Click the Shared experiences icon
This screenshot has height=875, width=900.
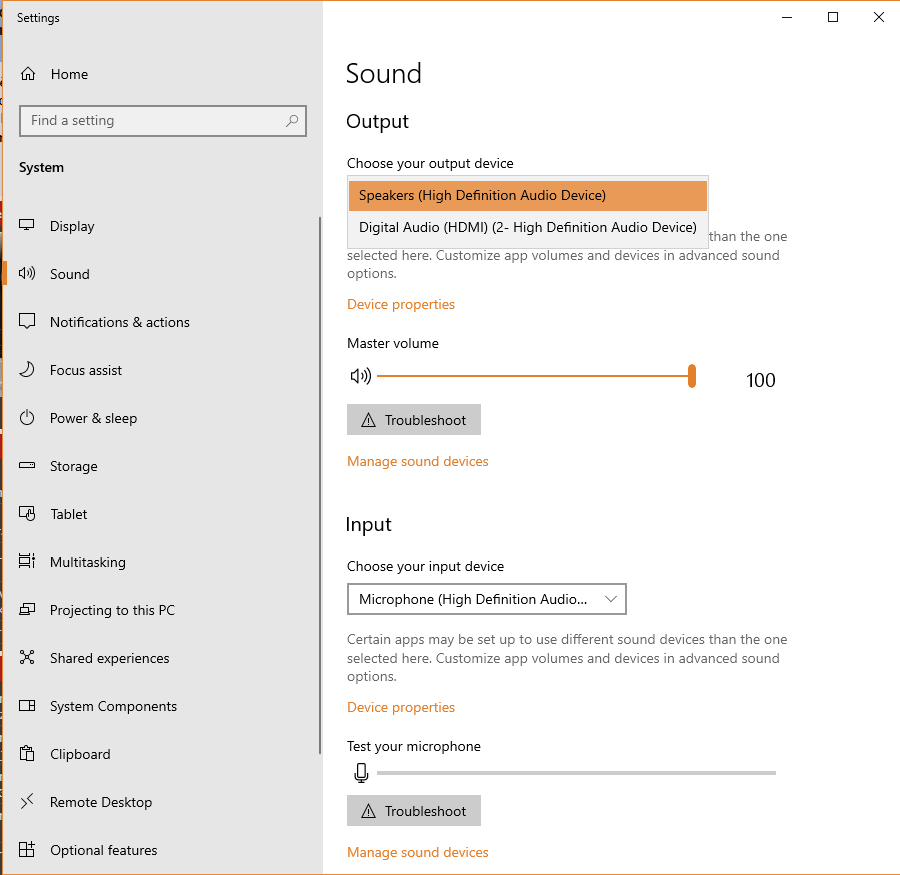28,658
